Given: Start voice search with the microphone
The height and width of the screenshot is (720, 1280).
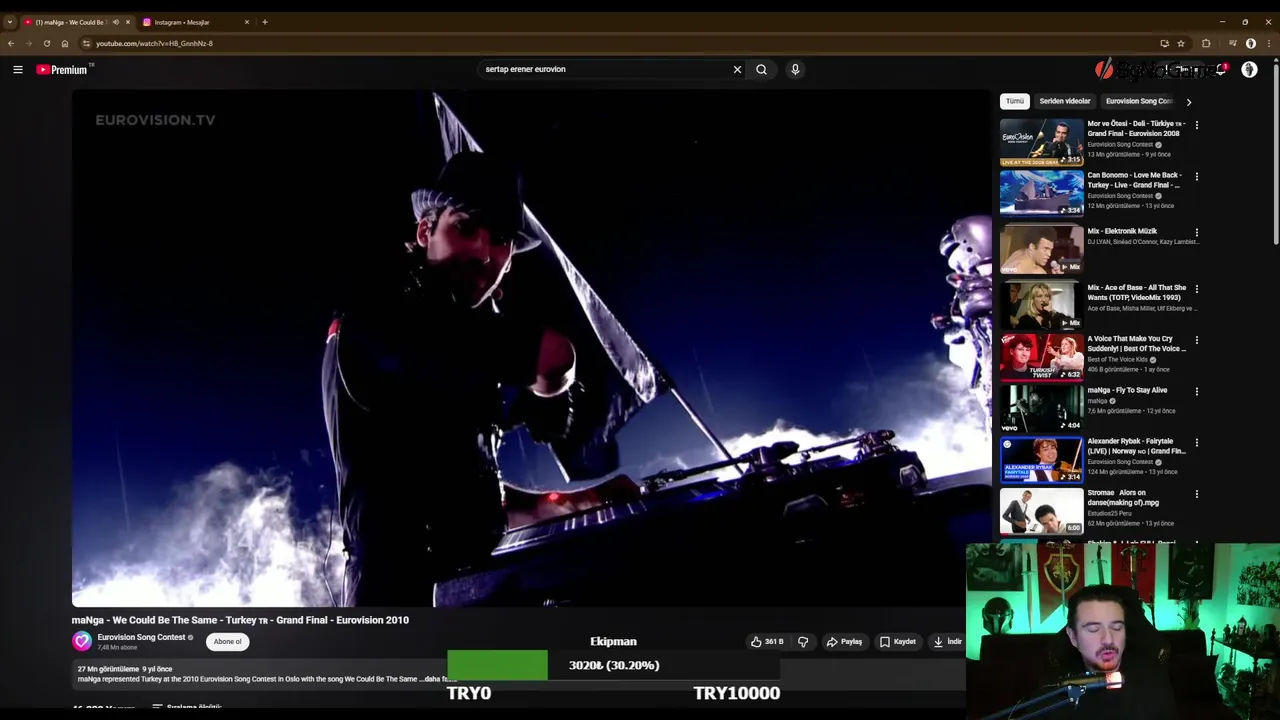Looking at the screenshot, I should 795,69.
